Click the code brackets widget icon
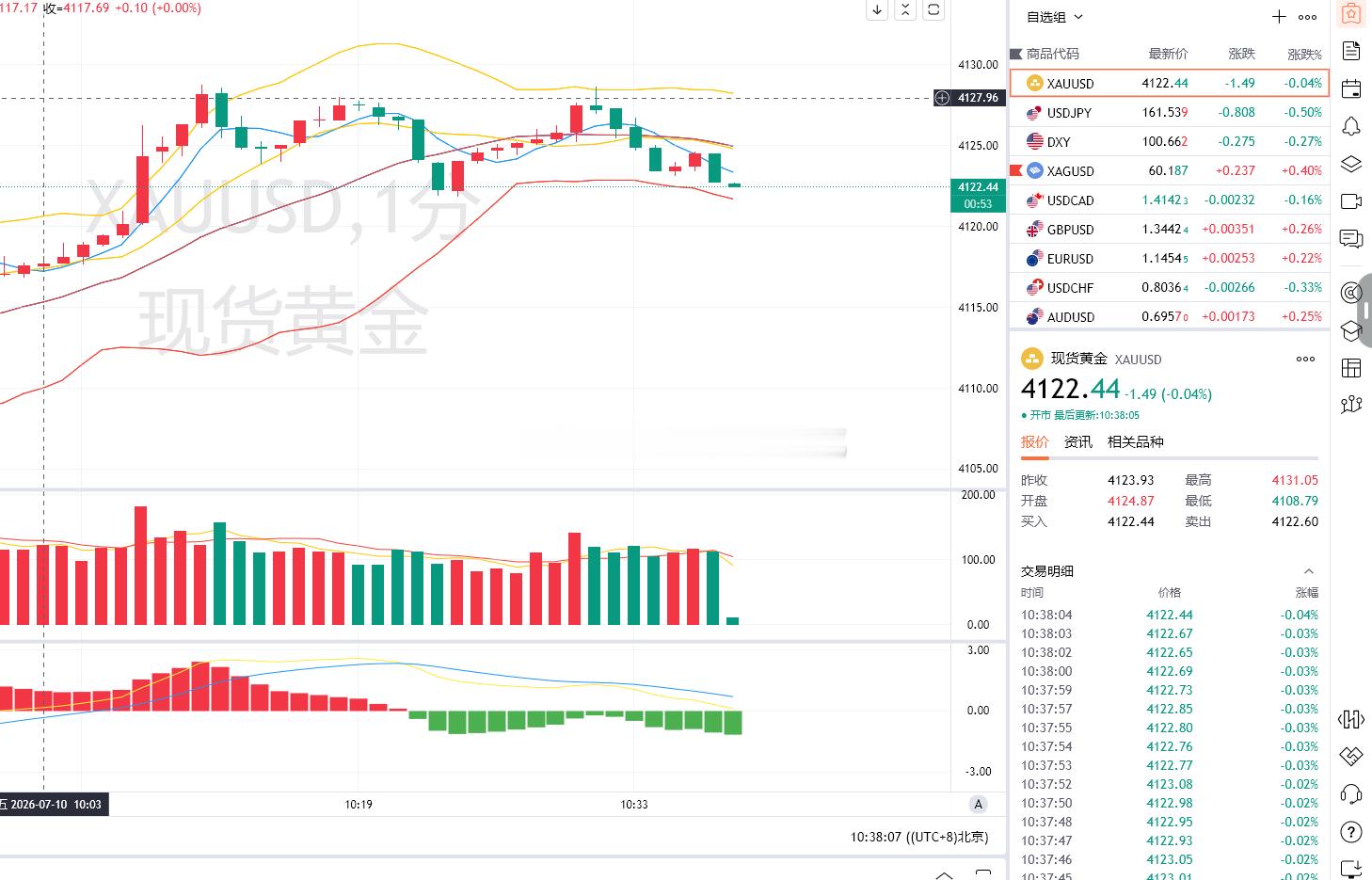 tap(1351, 720)
